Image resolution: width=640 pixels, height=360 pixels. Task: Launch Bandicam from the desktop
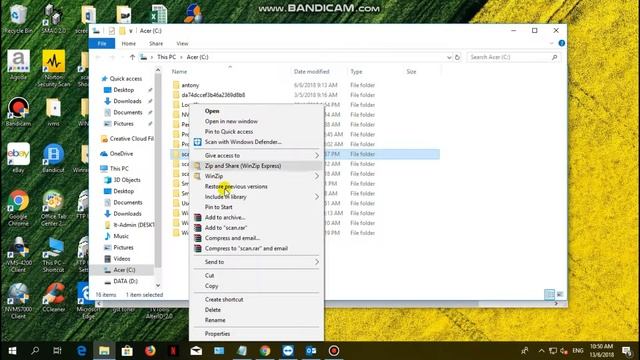click(x=18, y=111)
